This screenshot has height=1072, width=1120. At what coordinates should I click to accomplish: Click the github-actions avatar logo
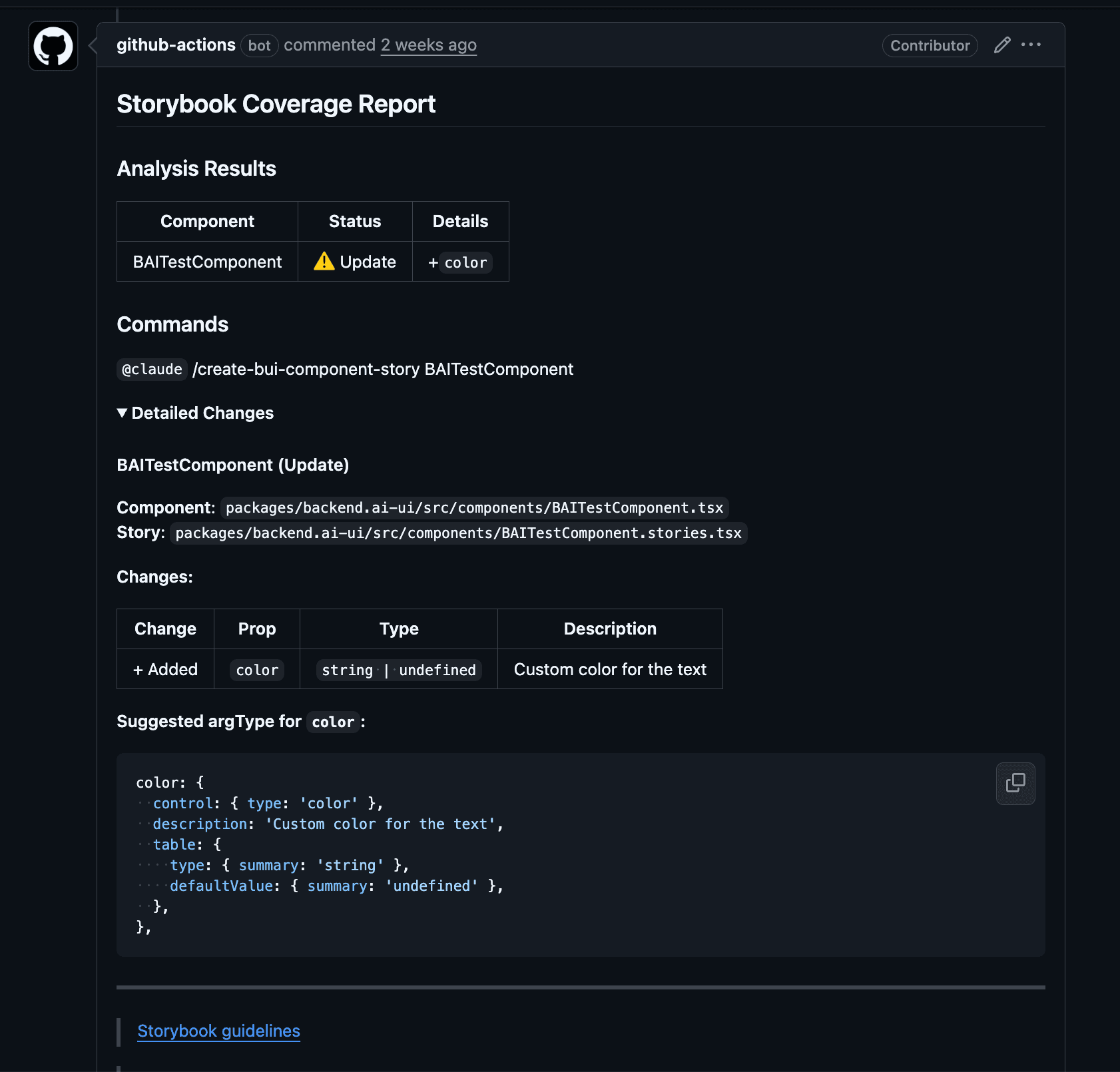click(x=53, y=46)
